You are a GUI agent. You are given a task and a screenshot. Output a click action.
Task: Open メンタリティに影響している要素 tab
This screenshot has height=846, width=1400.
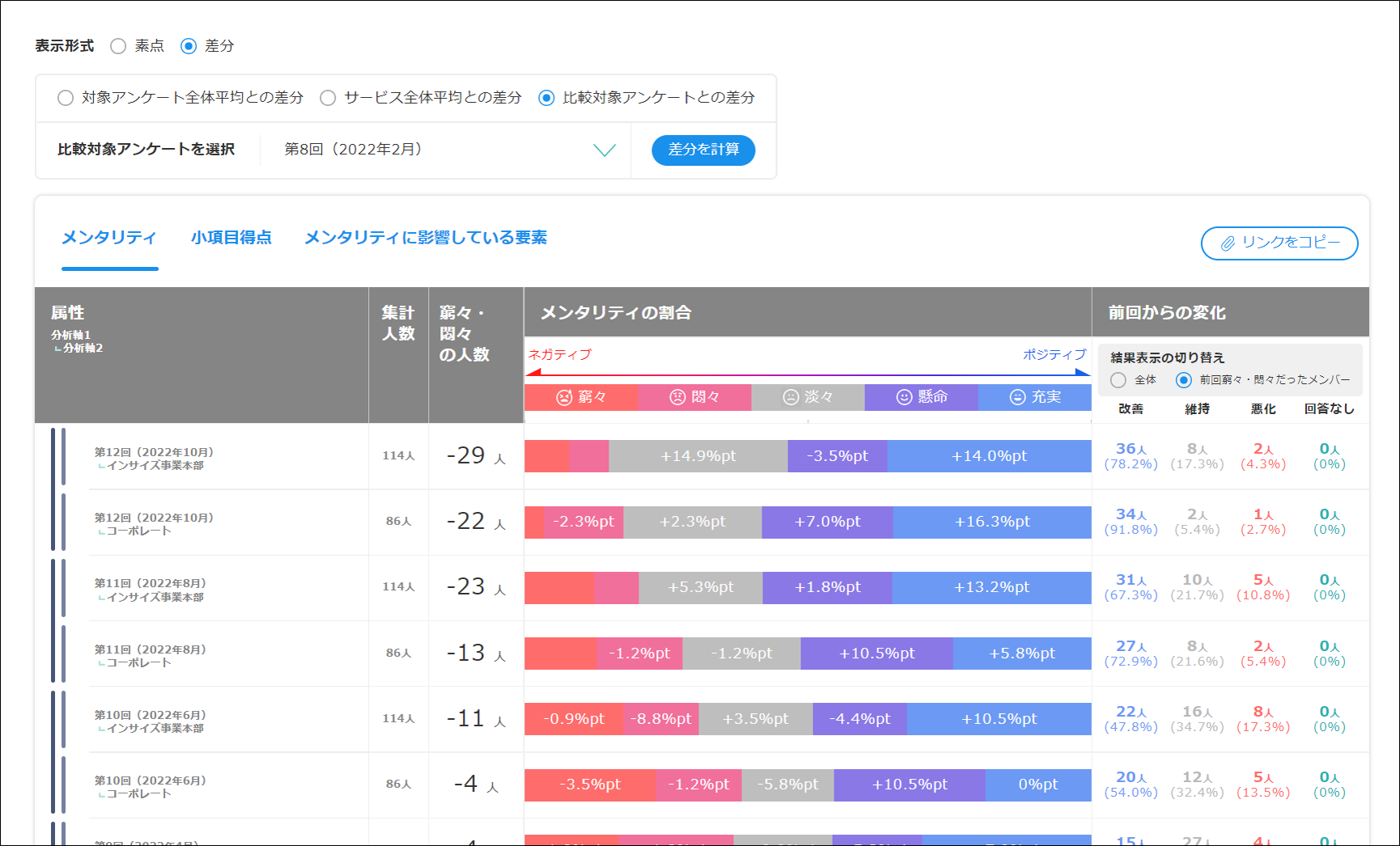point(426,237)
